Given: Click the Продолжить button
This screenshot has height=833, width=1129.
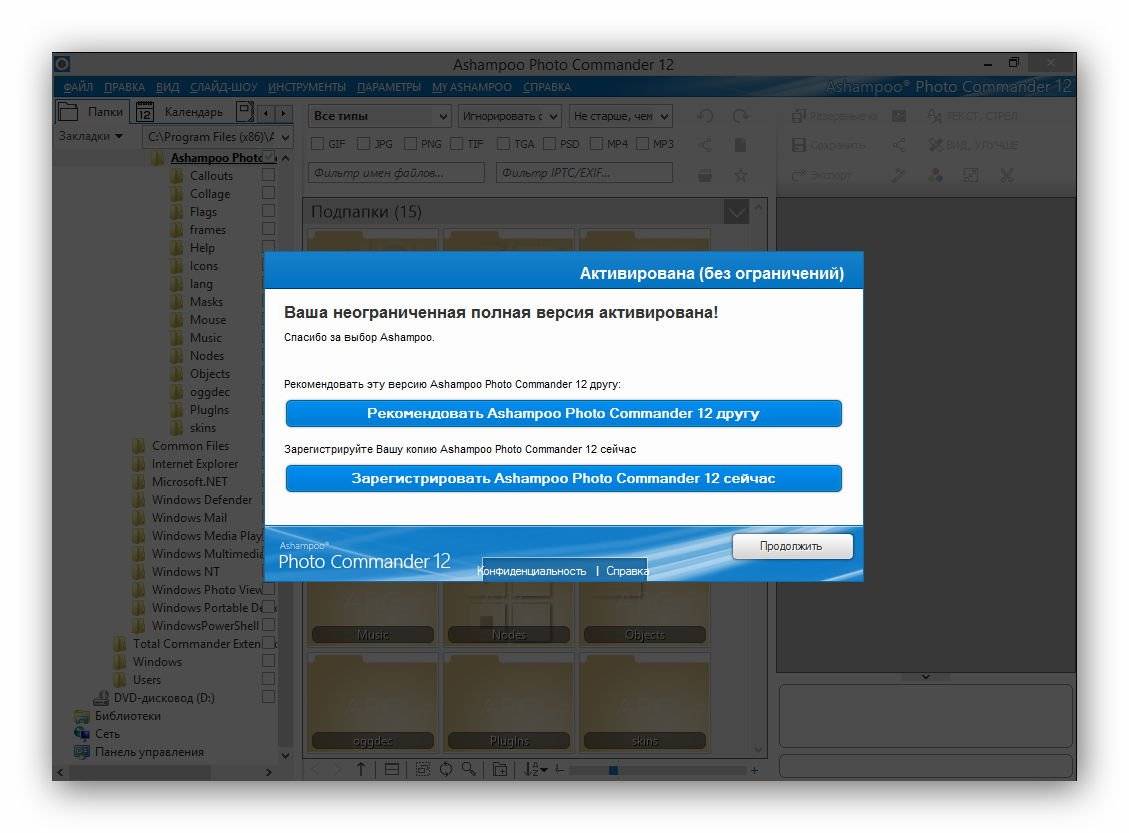Looking at the screenshot, I should coord(792,546).
